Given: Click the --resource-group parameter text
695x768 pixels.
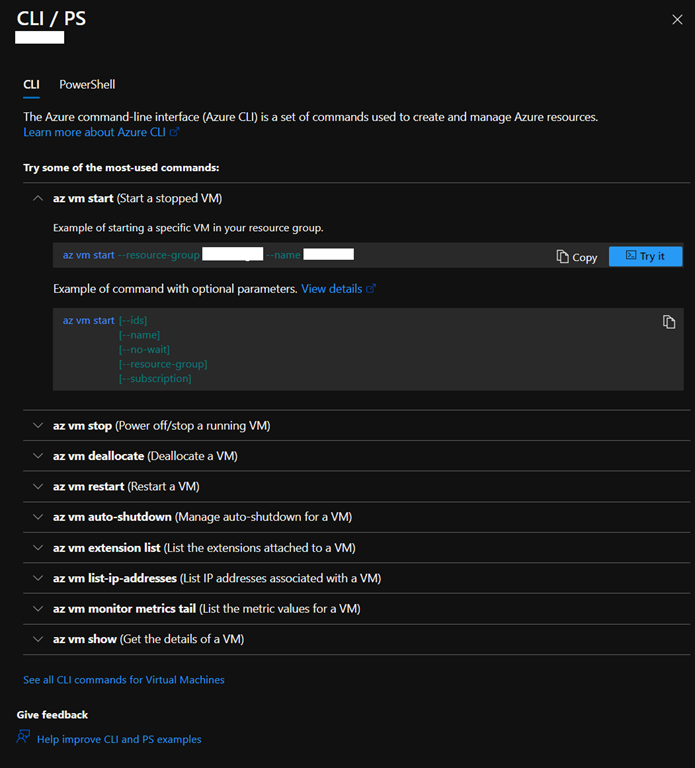Looking at the screenshot, I should coord(159,255).
